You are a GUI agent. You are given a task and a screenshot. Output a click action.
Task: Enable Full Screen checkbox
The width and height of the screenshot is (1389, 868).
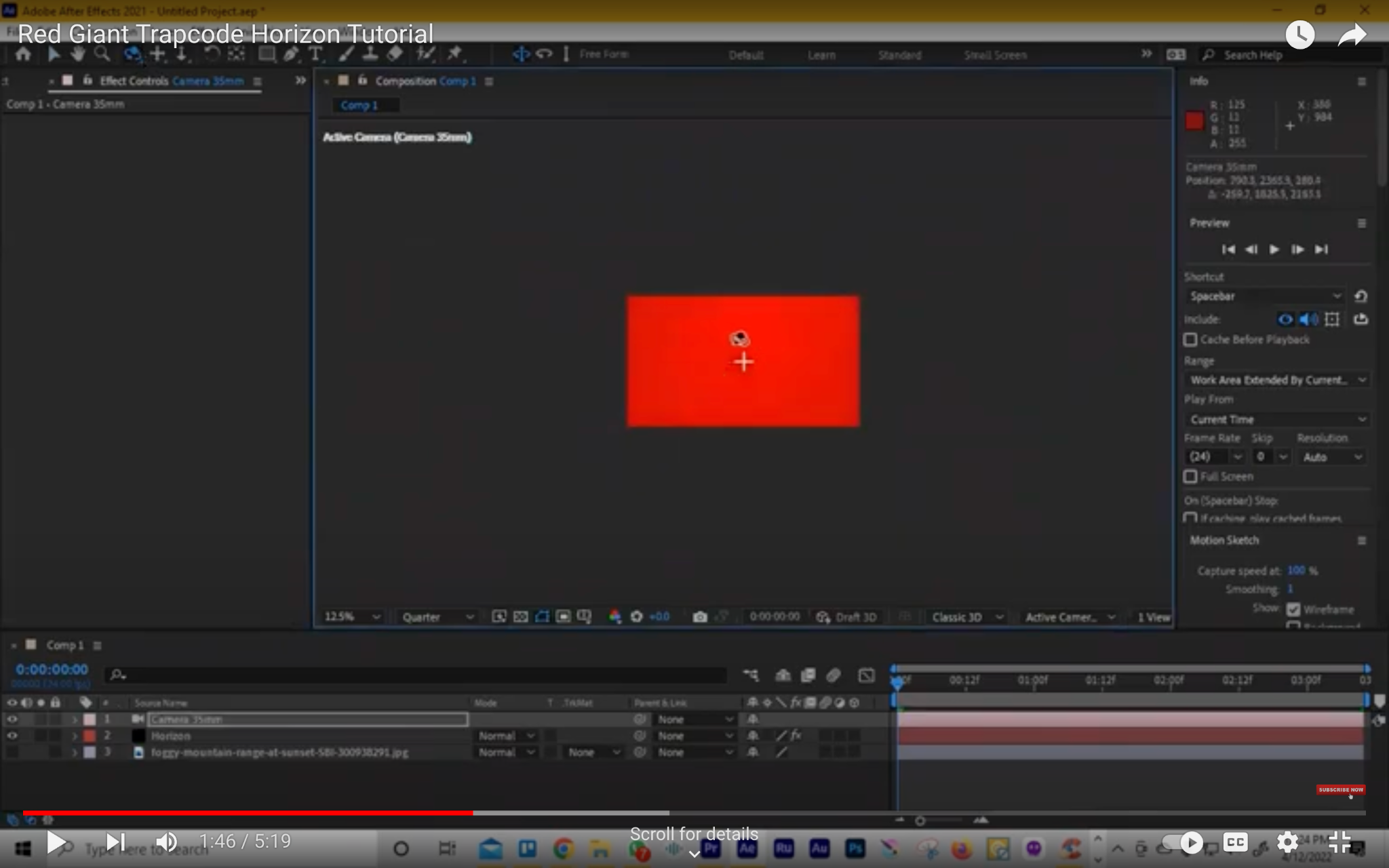1190,477
